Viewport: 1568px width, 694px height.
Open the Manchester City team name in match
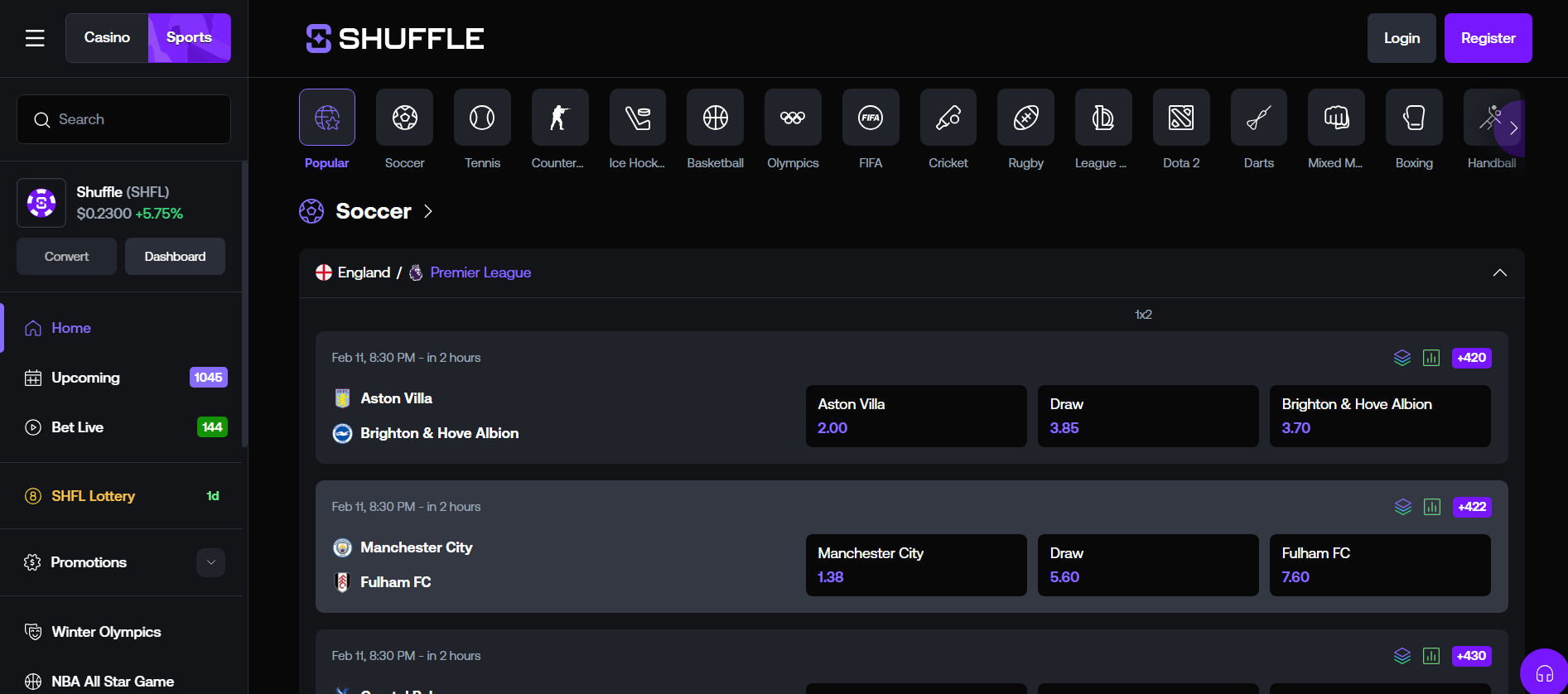click(x=416, y=547)
